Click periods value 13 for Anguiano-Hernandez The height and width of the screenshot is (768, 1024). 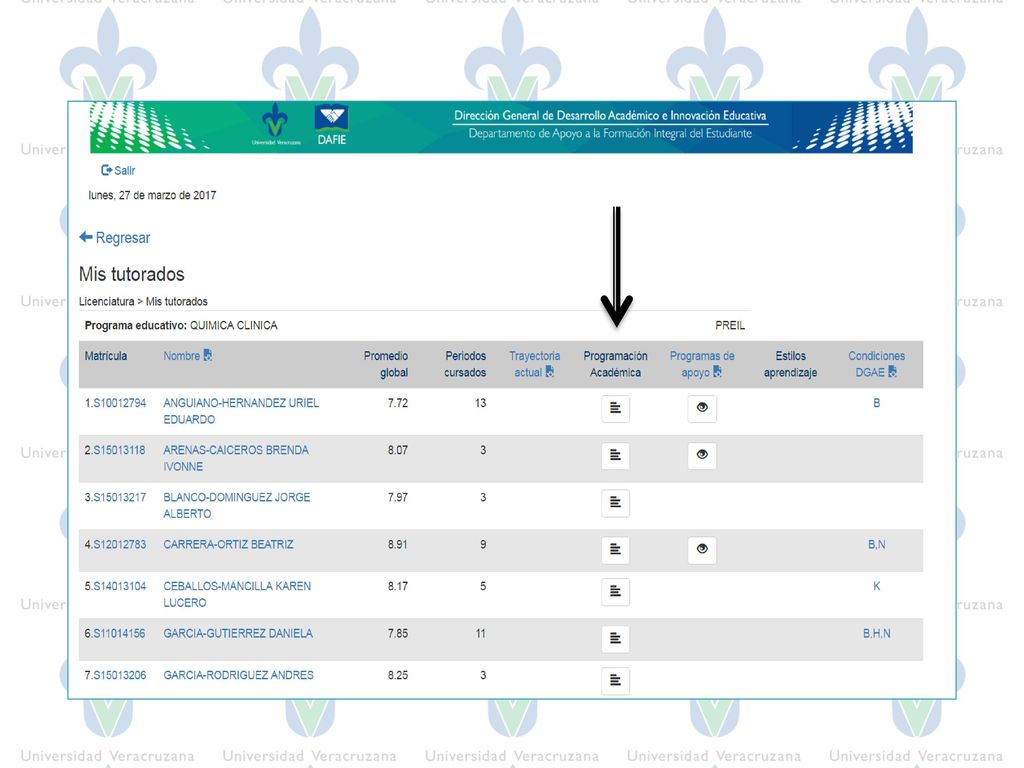point(480,403)
